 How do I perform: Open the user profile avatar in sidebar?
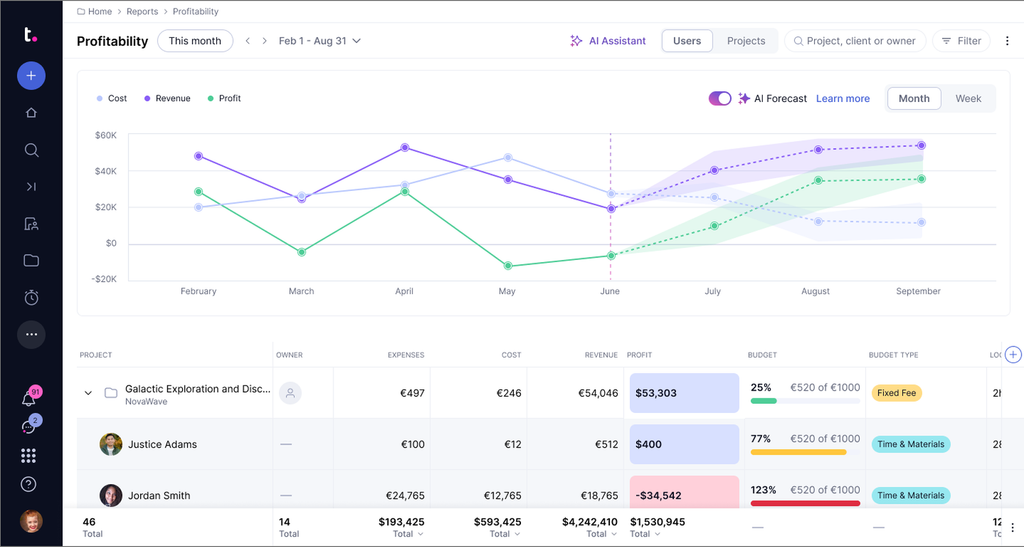(x=31, y=521)
